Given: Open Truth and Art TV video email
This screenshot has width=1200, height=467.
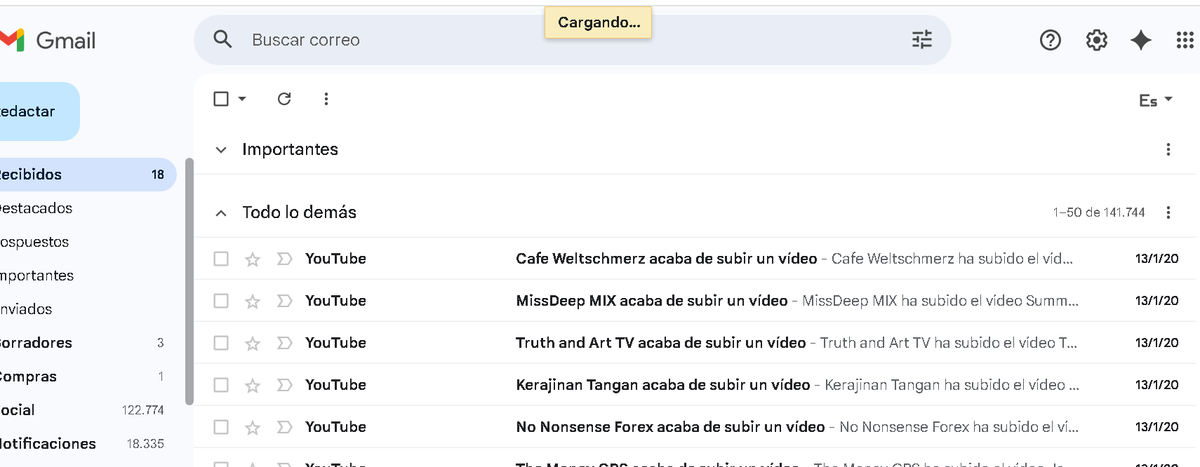Looking at the screenshot, I should [x=696, y=343].
